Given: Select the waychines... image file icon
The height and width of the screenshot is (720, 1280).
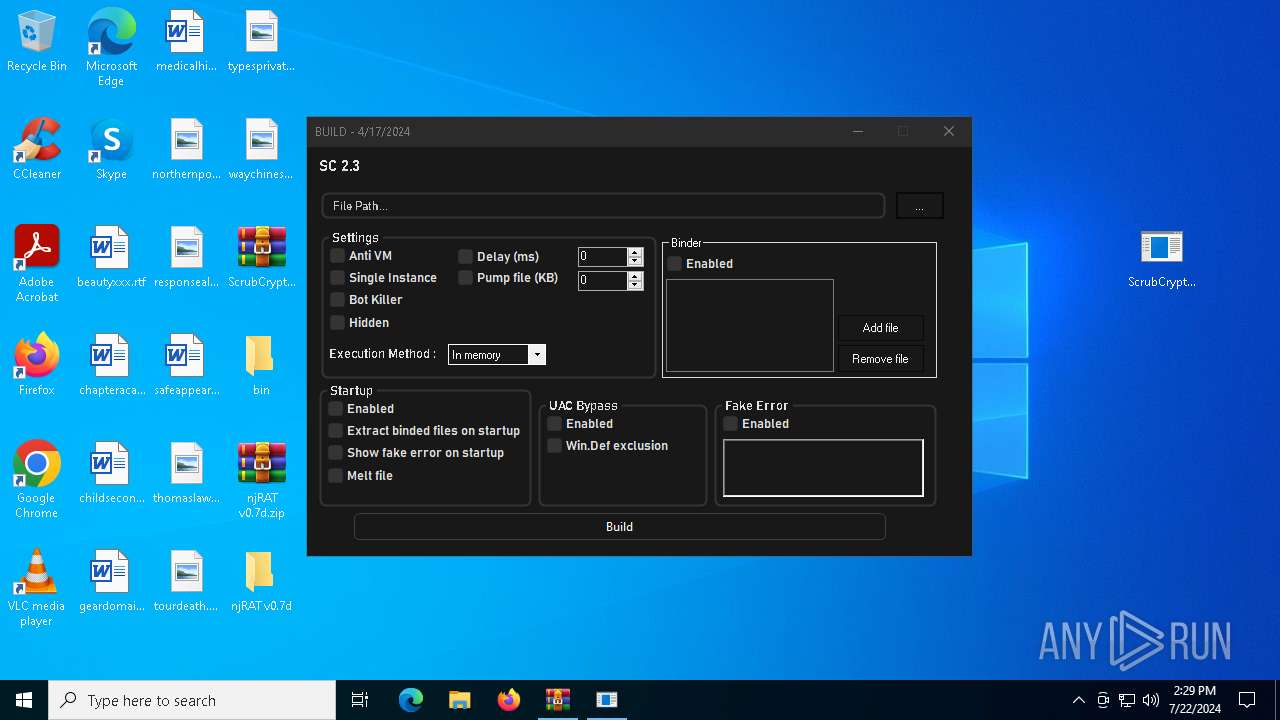Looking at the screenshot, I should tap(261, 150).
